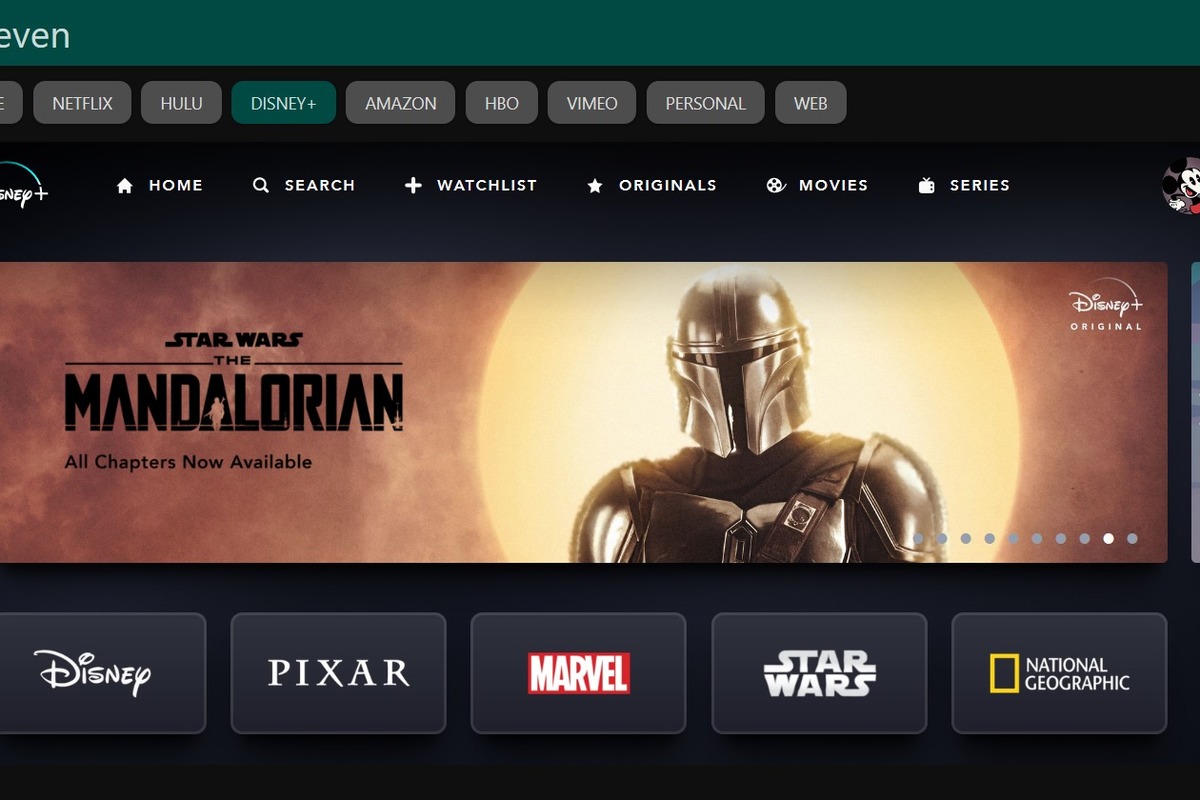Open the MARVEL brand tile

coord(578,673)
